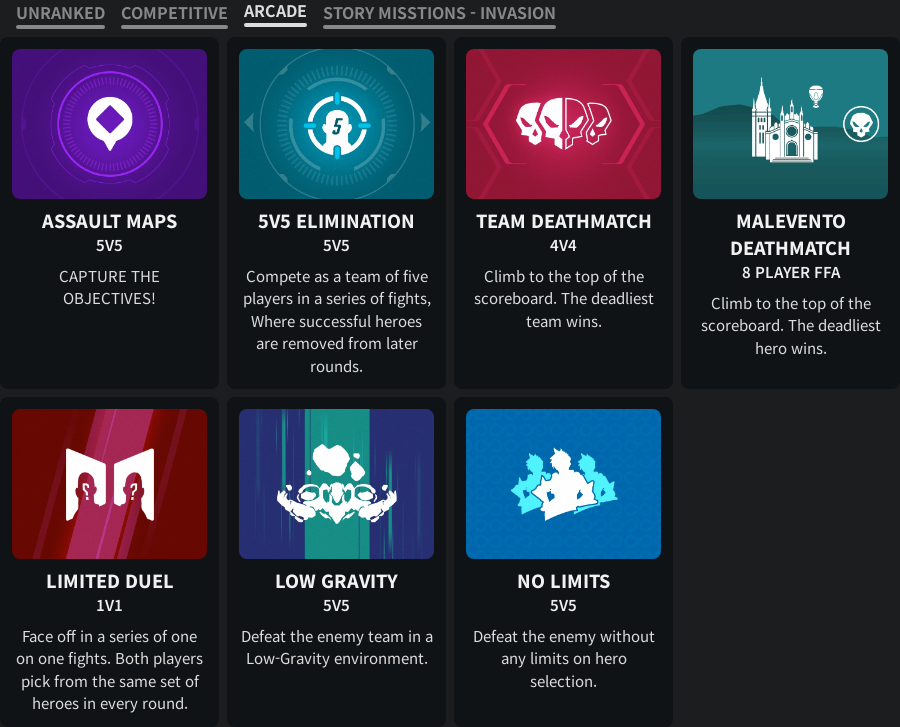
Task: Click the '8 PLAYER FFA' label
Action: click(x=791, y=273)
